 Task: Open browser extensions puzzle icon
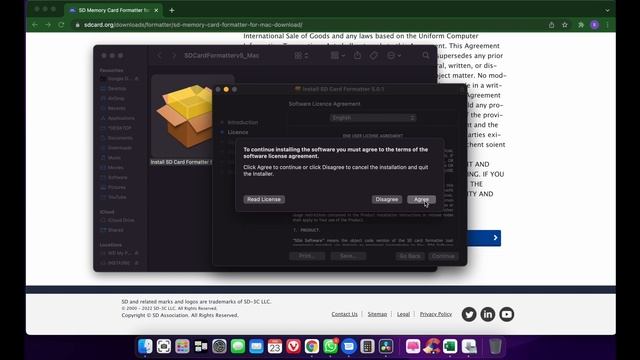pyautogui.click(x=581, y=25)
